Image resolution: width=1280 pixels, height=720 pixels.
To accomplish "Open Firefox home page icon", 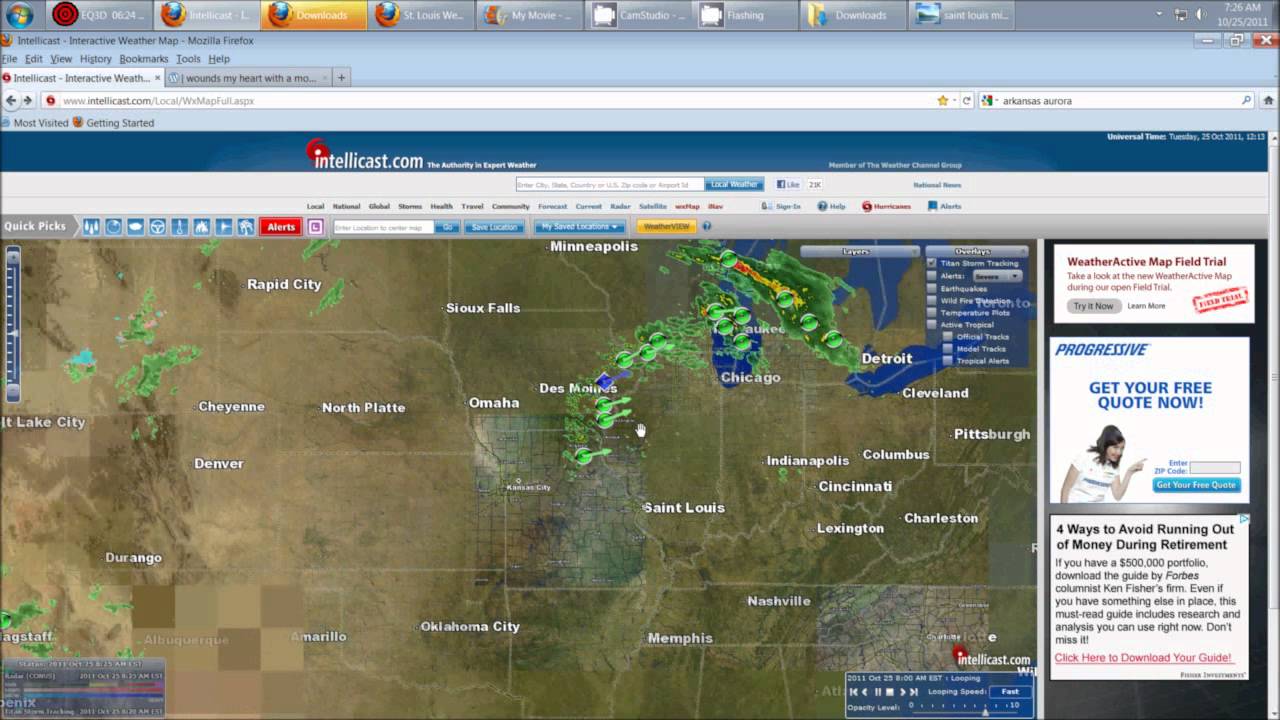I will (1269, 101).
